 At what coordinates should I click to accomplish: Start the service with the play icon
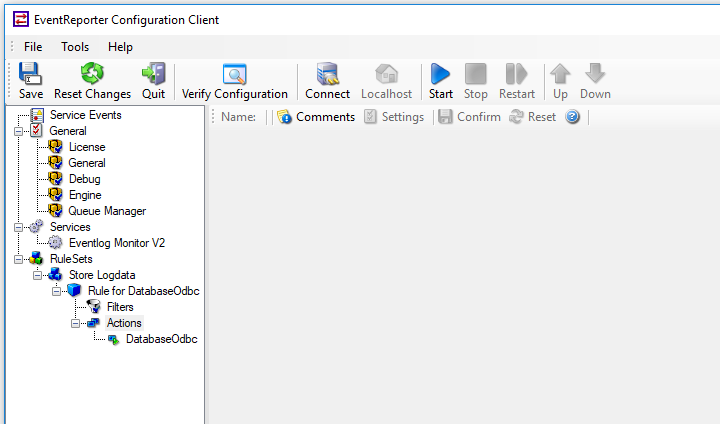[x=440, y=73]
